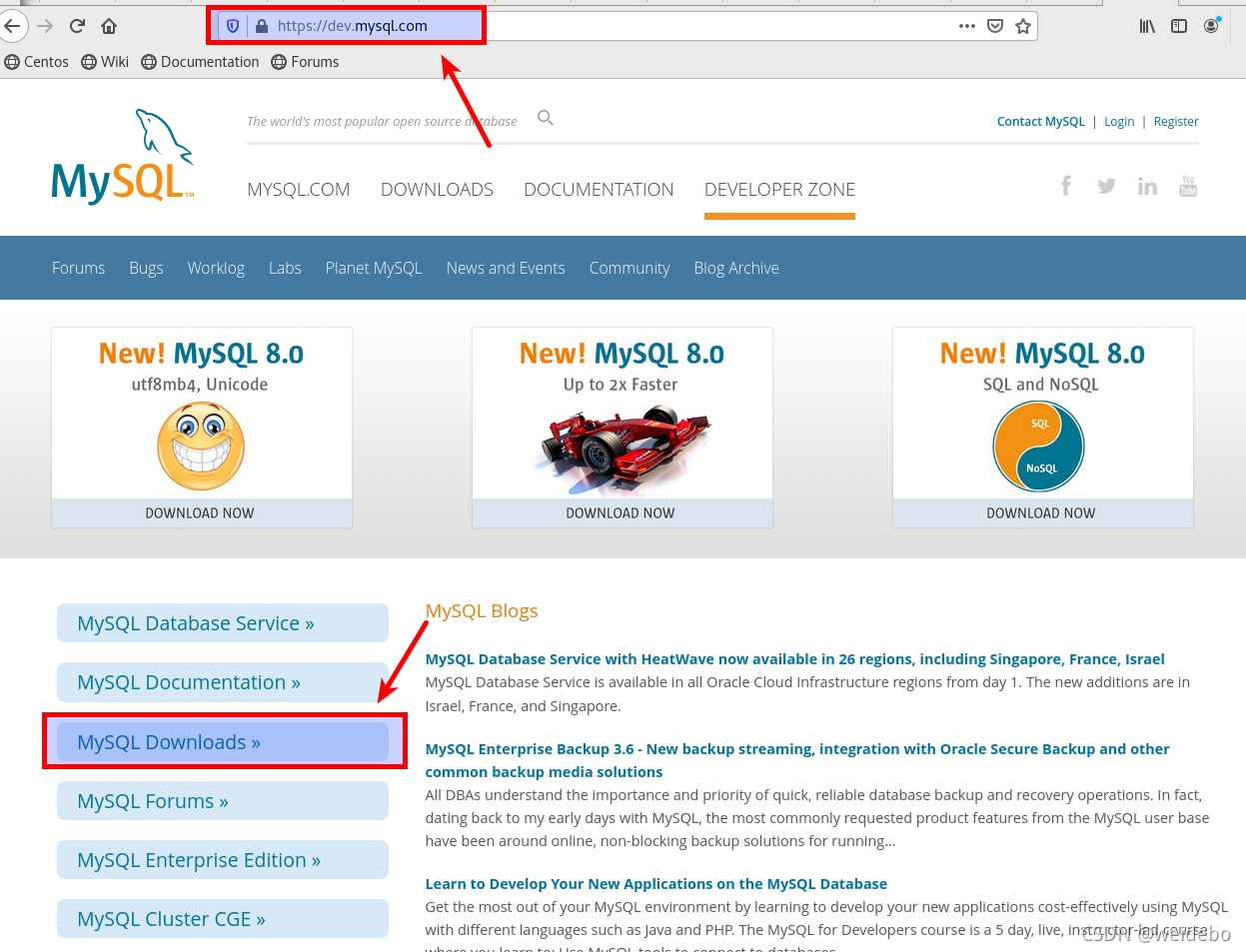Open the Library toolbar icon

click(1147, 26)
